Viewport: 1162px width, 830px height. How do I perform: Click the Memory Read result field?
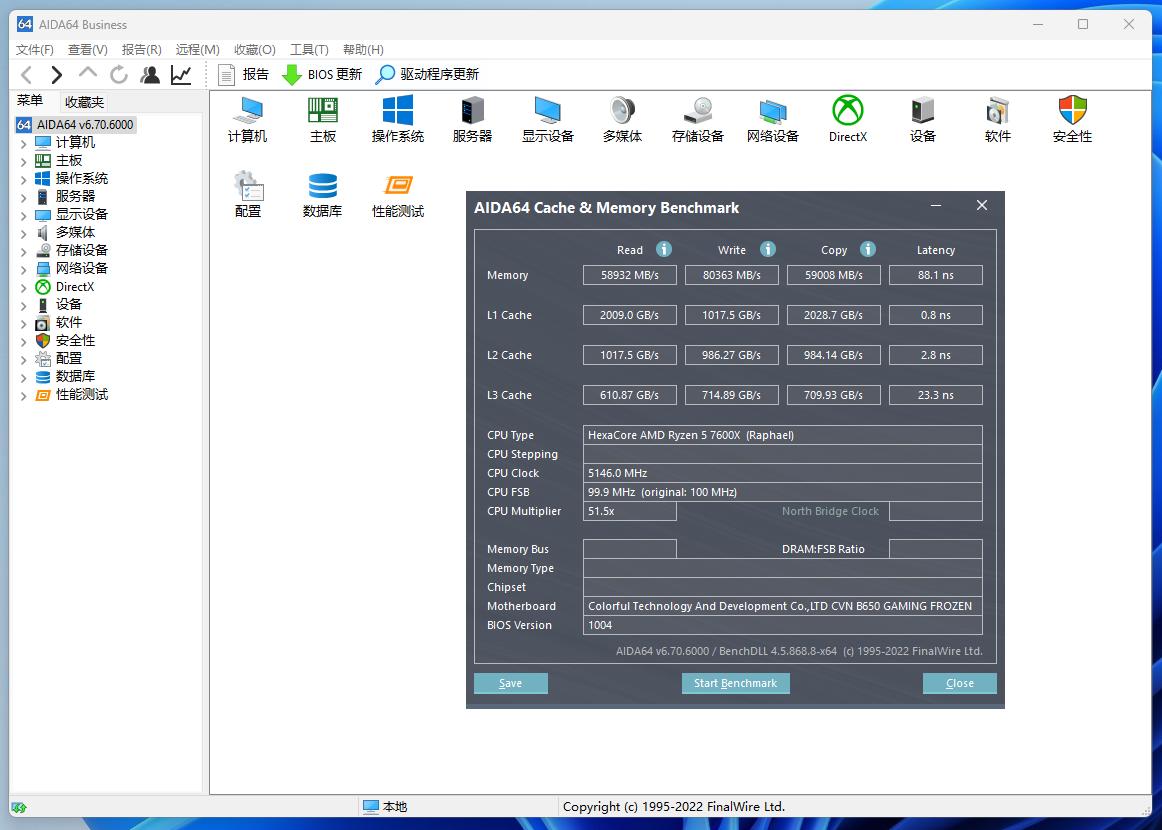[x=630, y=275]
